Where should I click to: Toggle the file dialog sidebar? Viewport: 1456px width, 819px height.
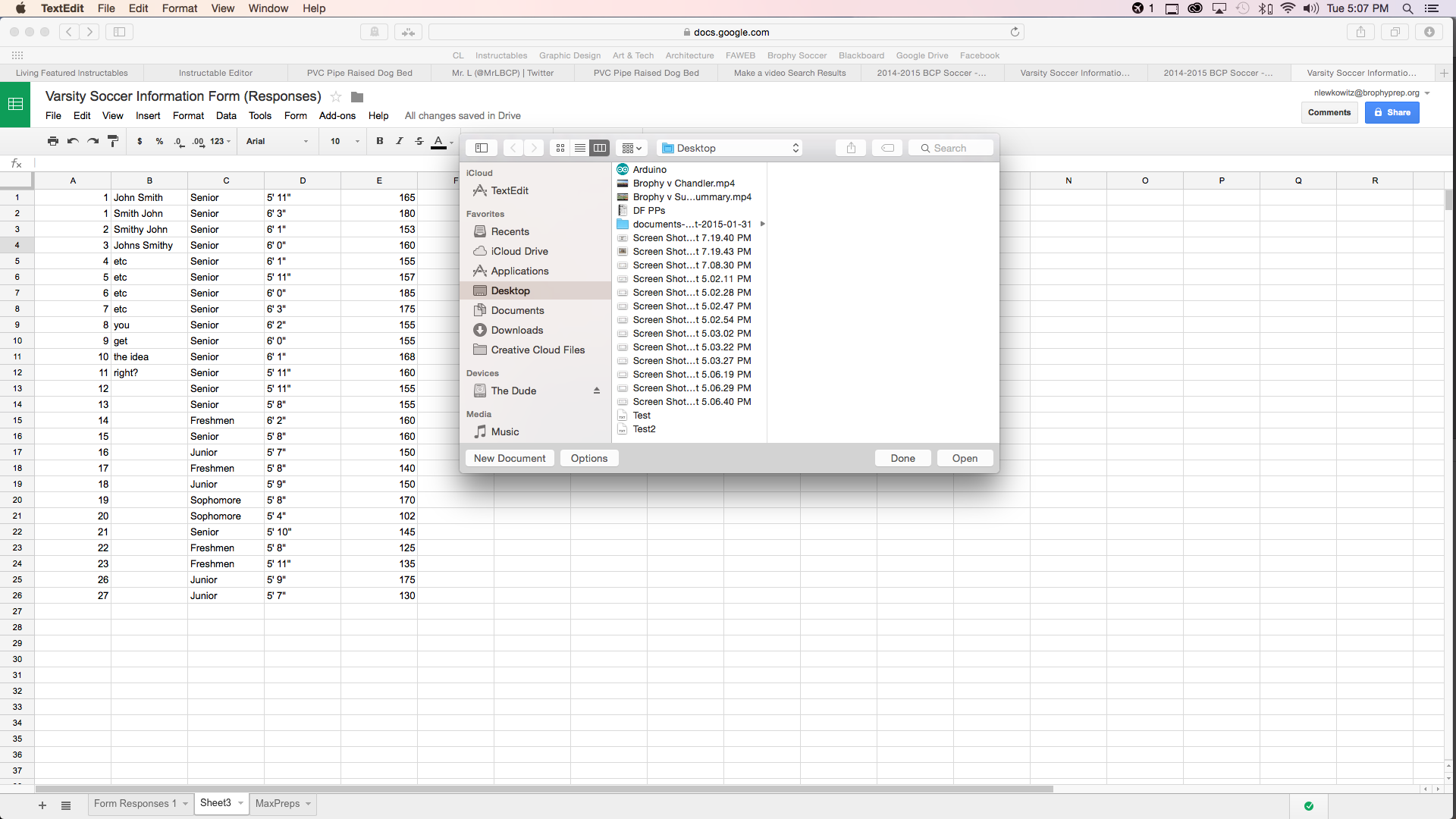pyautogui.click(x=482, y=148)
